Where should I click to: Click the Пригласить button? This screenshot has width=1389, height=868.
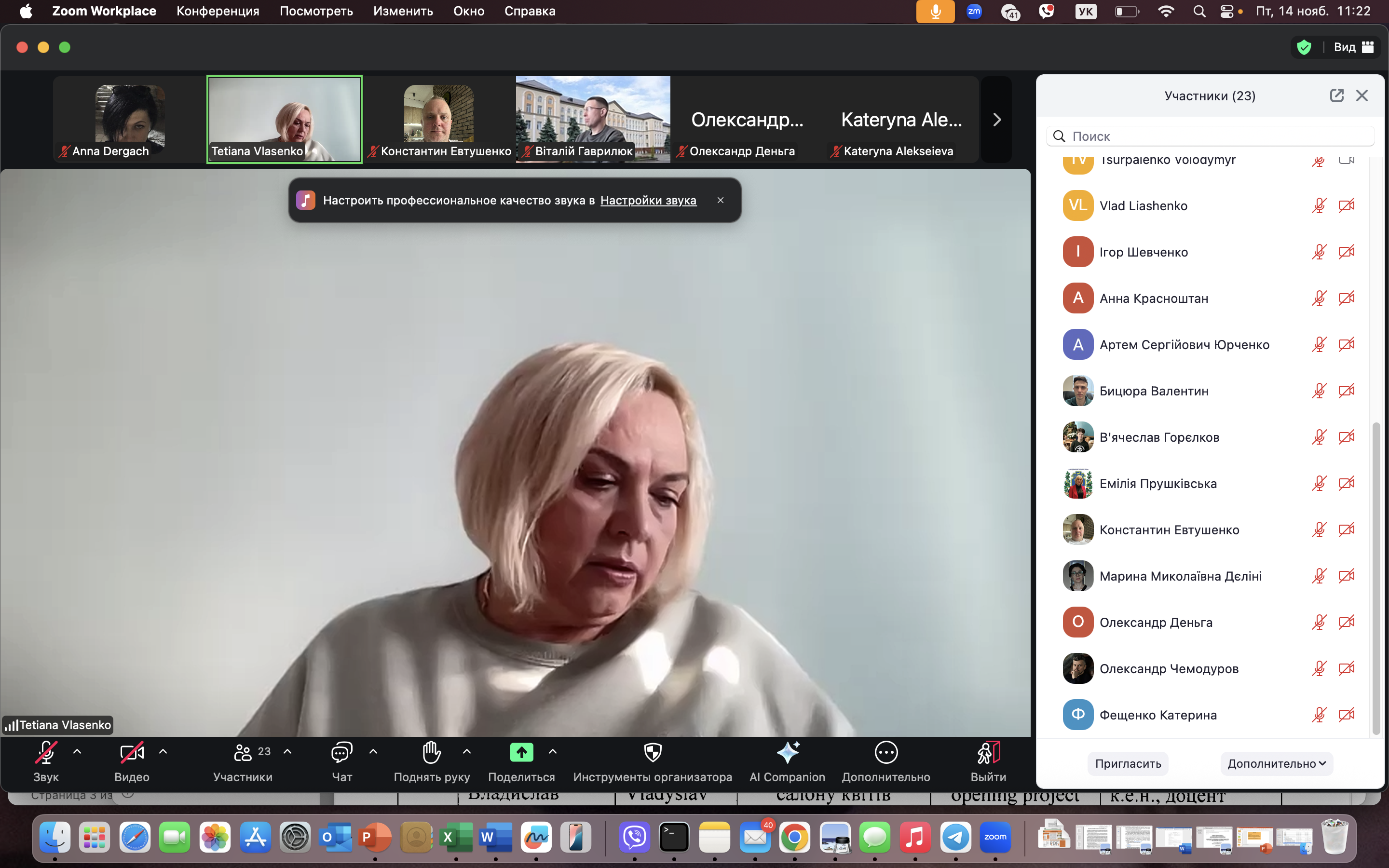tap(1128, 763)
